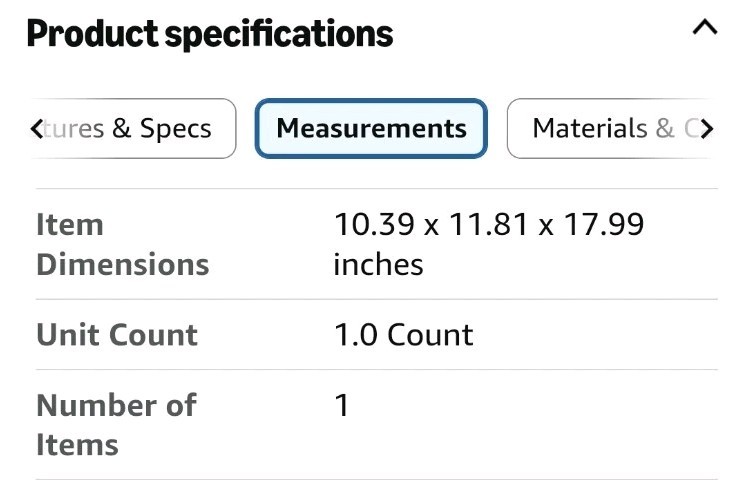This screenshot has width=745, height=500.
Task: Select the Measurements tab
Action: tap(371, 128)
